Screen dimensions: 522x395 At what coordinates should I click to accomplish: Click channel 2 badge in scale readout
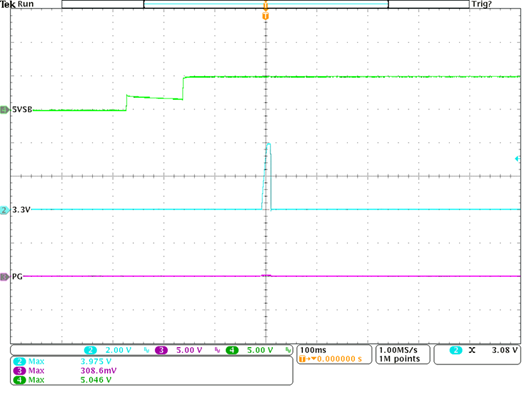click(90, 350)
